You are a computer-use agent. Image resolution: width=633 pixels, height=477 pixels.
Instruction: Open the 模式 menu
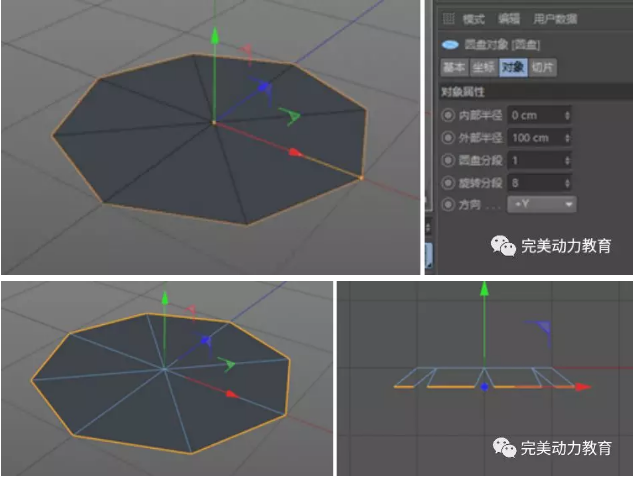[x=473, y=19]
